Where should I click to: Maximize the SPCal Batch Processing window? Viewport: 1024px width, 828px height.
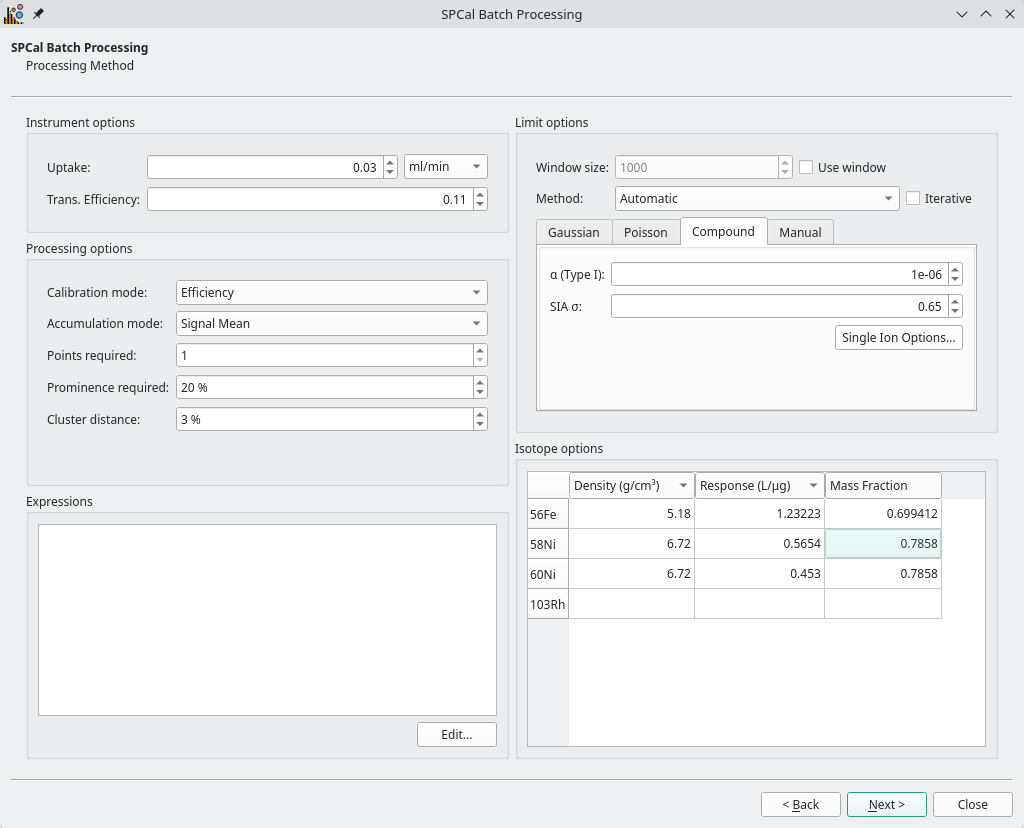pos(985,14)
